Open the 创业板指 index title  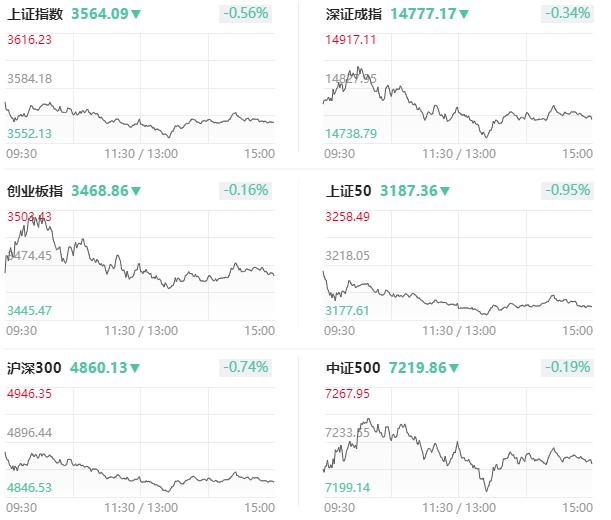click(35, 191)
